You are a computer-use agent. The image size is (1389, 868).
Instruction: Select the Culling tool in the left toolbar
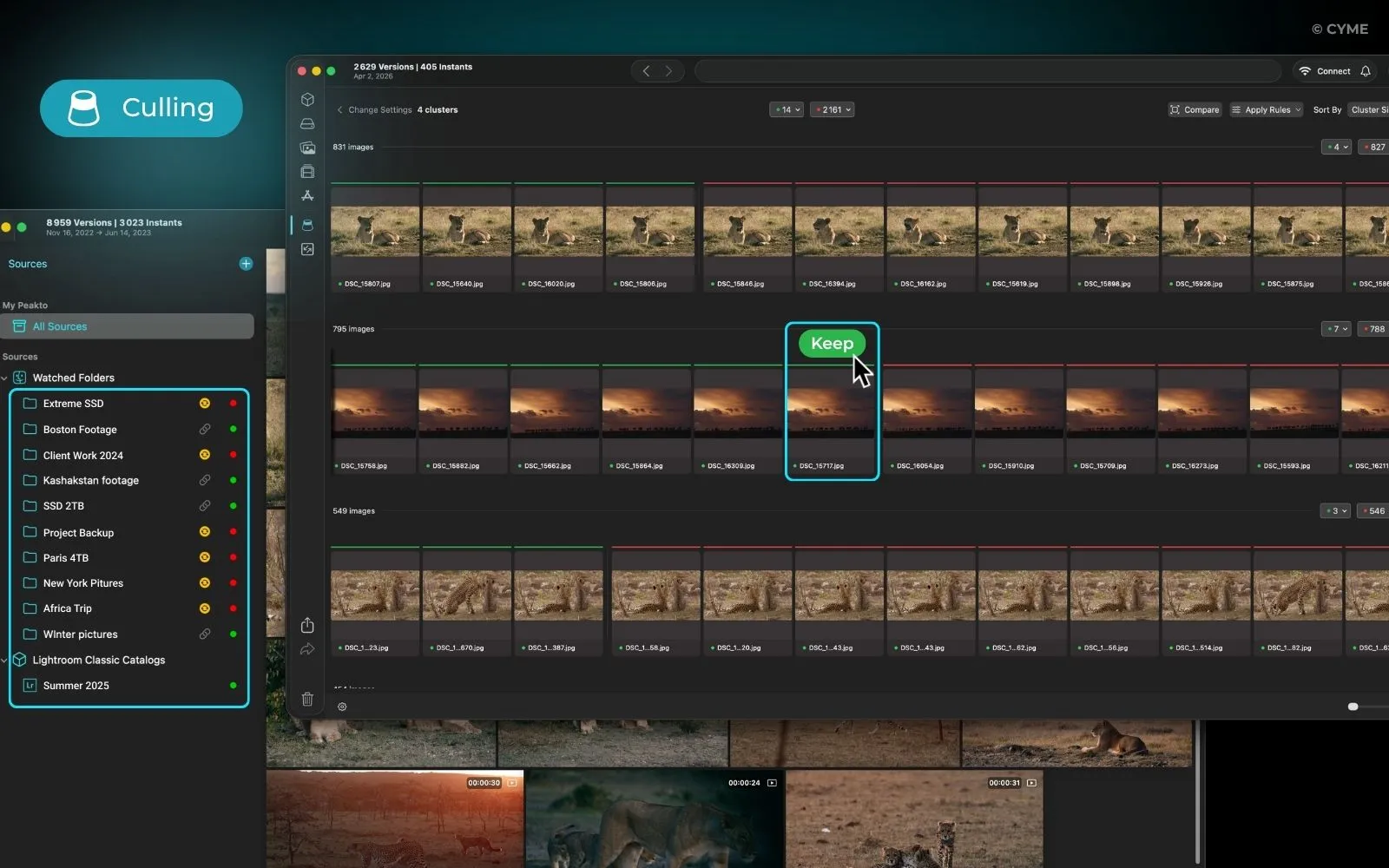tap(307, 224)
